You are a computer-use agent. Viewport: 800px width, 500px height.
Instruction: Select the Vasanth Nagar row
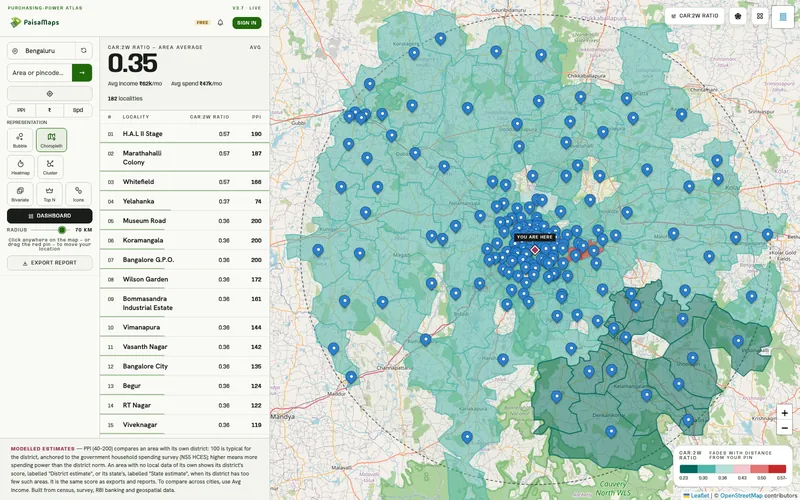click(184, 346)
